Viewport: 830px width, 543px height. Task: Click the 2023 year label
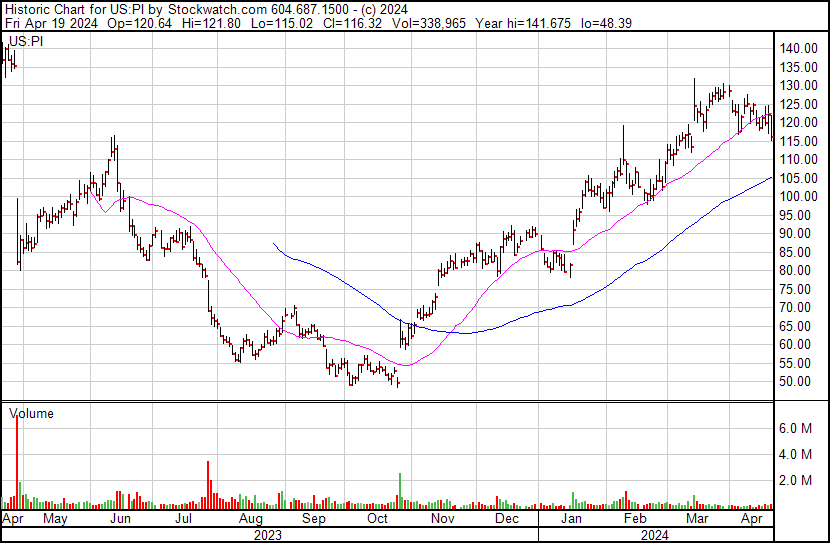click(268, 534)
